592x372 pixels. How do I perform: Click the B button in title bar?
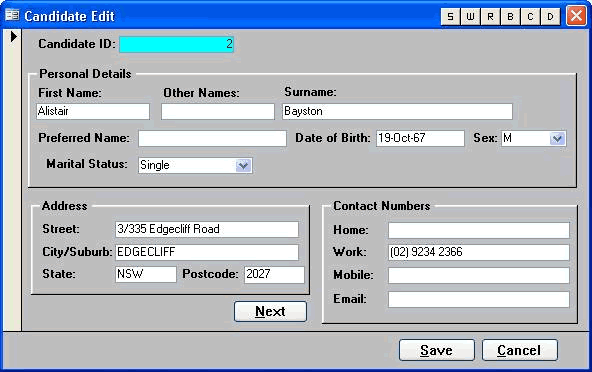click(x=510, y=17)
